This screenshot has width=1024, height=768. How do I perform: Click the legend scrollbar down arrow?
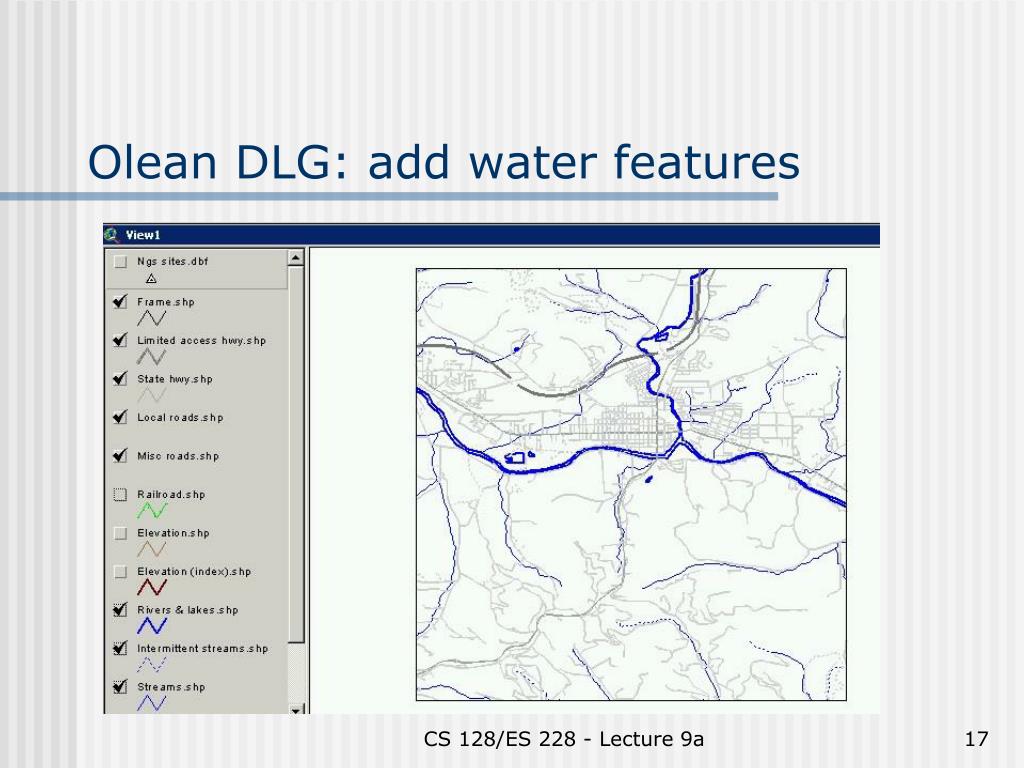coord(296,709)
